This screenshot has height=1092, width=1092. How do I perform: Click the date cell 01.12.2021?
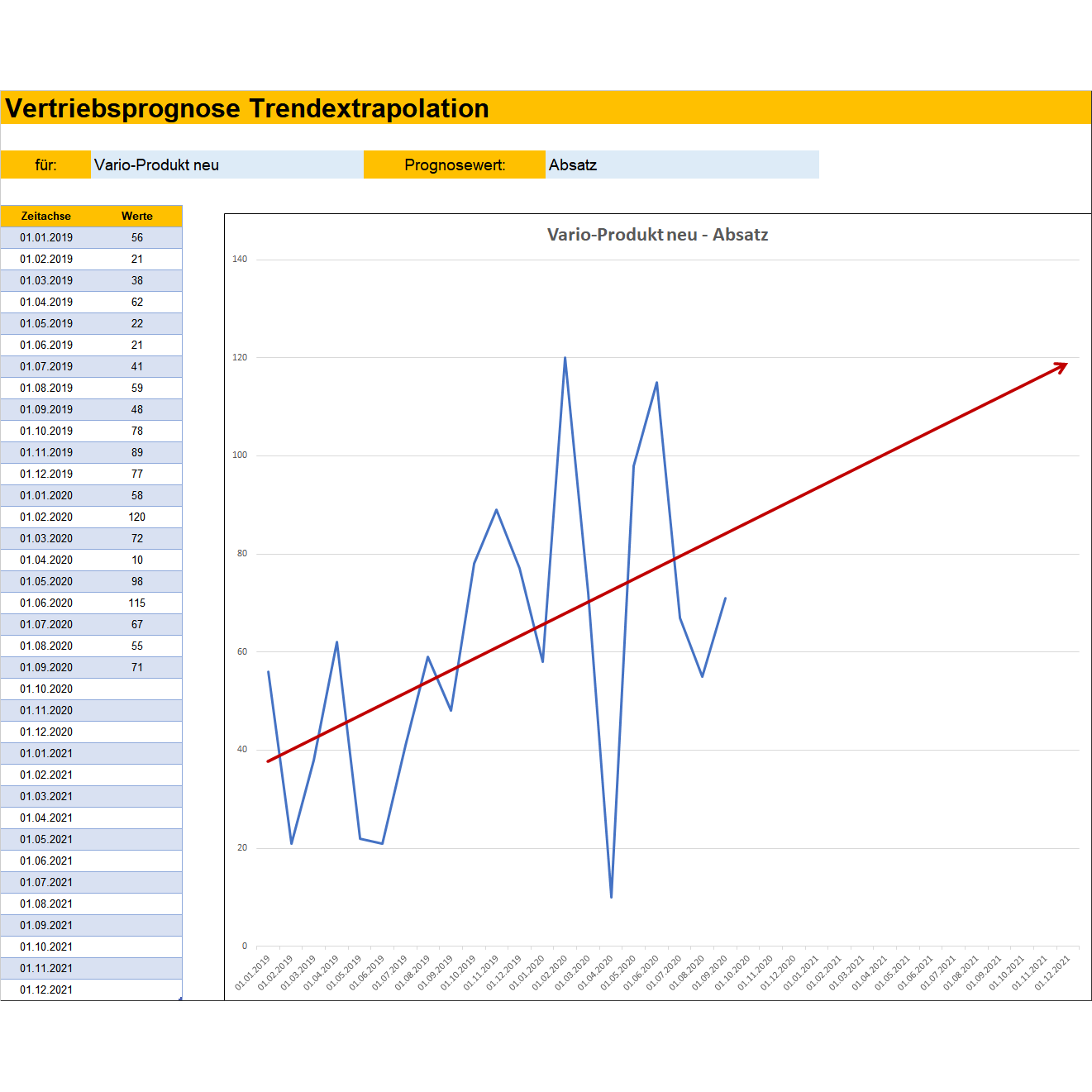pos(46,989)
